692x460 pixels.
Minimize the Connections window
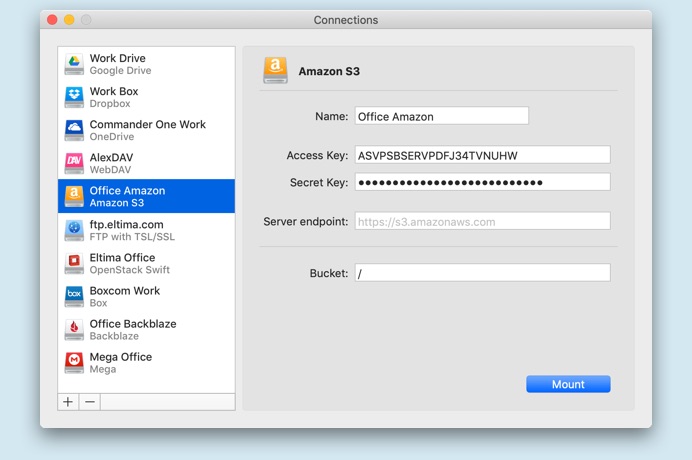[69, 20]
